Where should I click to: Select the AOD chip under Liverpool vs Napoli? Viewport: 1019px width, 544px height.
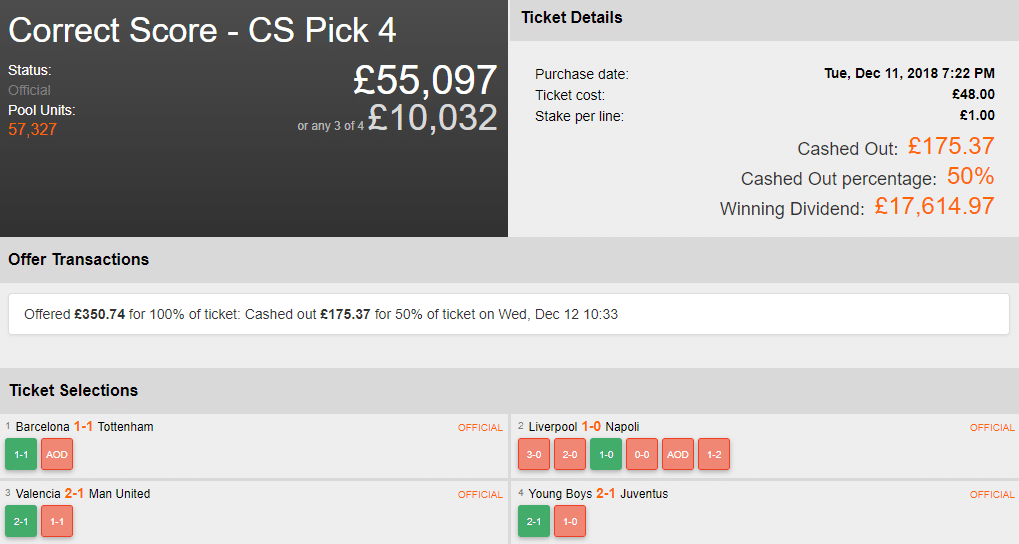click(678, 454)
